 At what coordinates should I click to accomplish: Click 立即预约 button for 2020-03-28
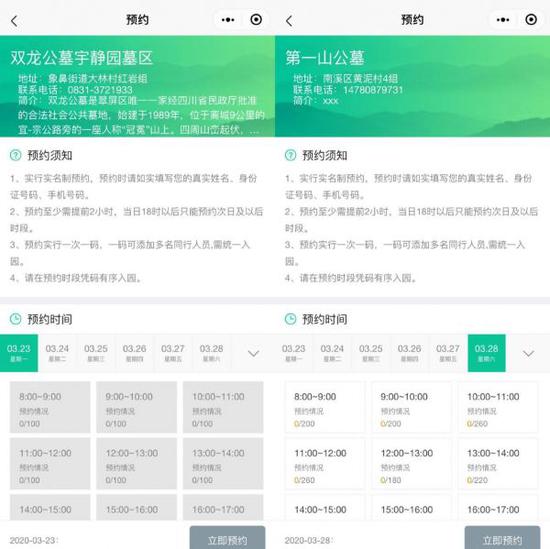click(502, 538)
